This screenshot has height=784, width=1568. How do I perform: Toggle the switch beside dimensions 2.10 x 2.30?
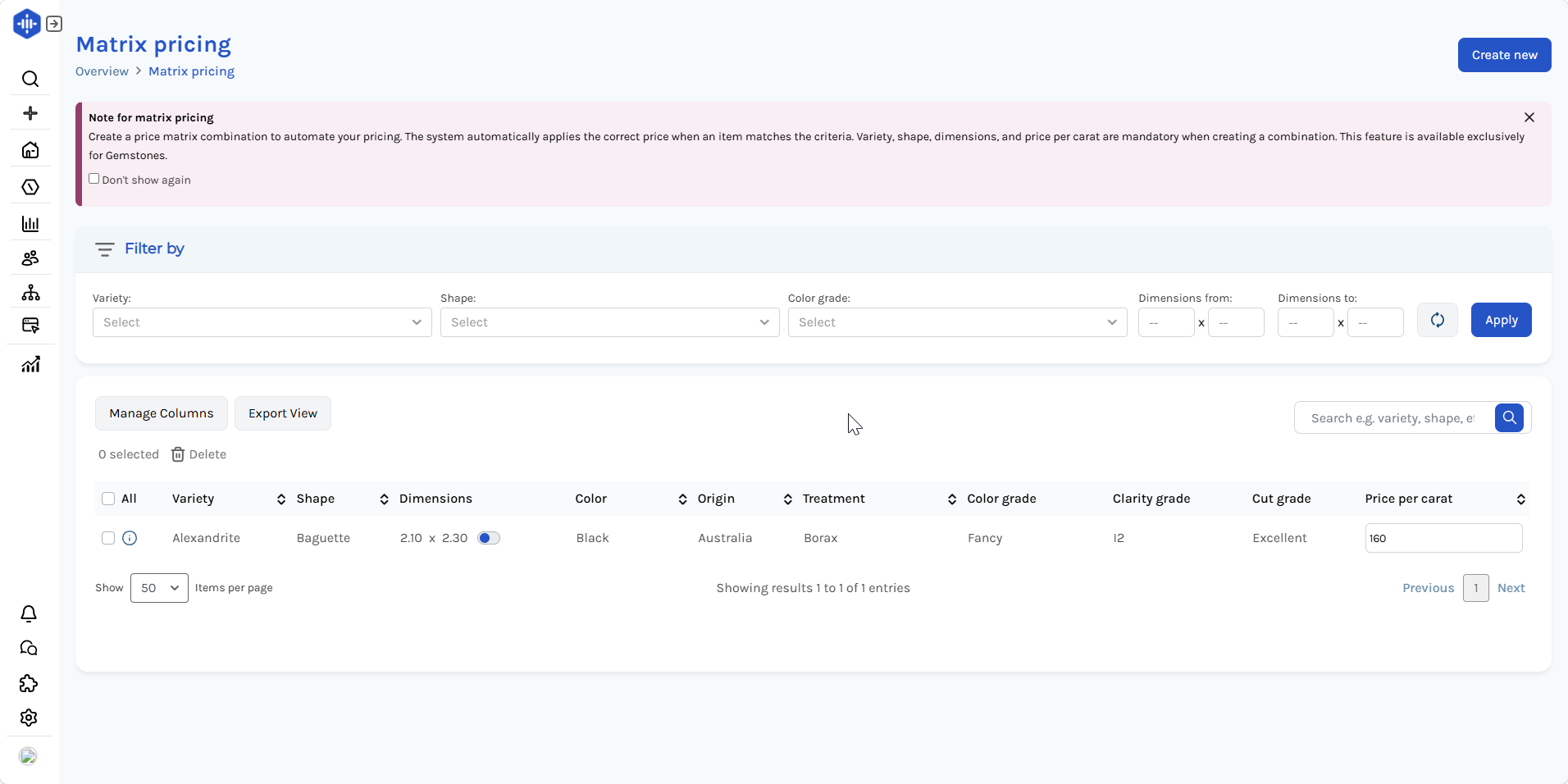click(489, 538)
